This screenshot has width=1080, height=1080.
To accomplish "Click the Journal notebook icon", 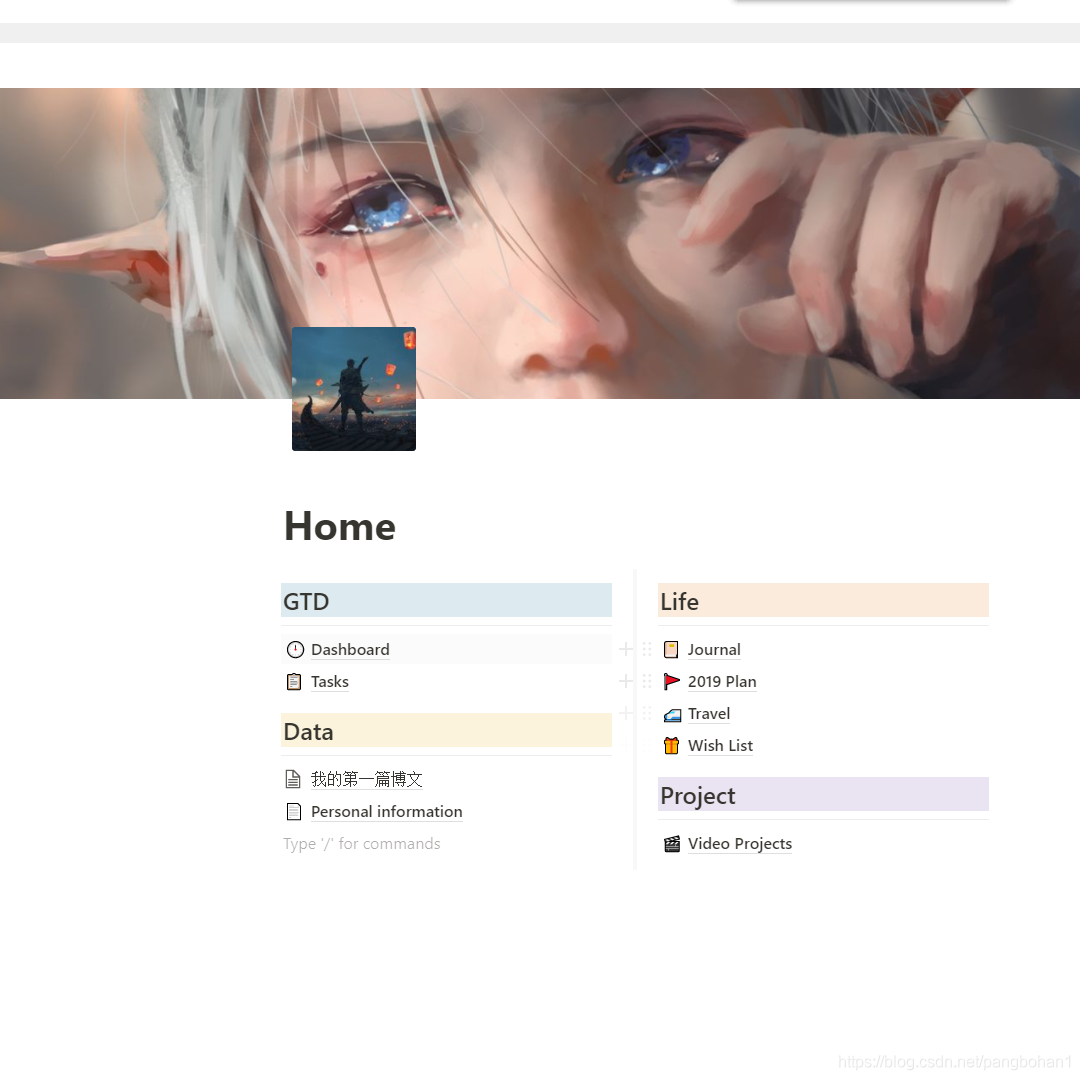I will (671, 650).
